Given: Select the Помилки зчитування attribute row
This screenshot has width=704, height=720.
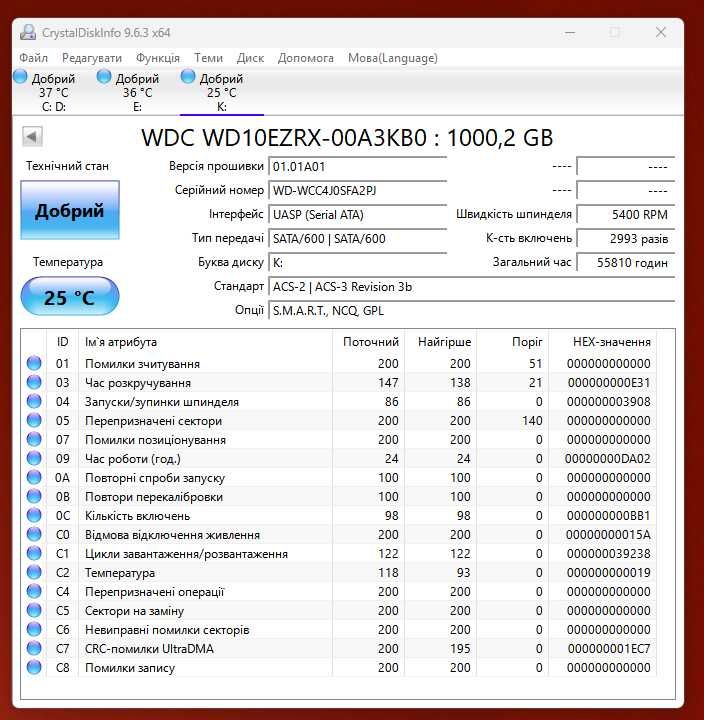Looking at the screenshot, I should (x=338, y=363).
